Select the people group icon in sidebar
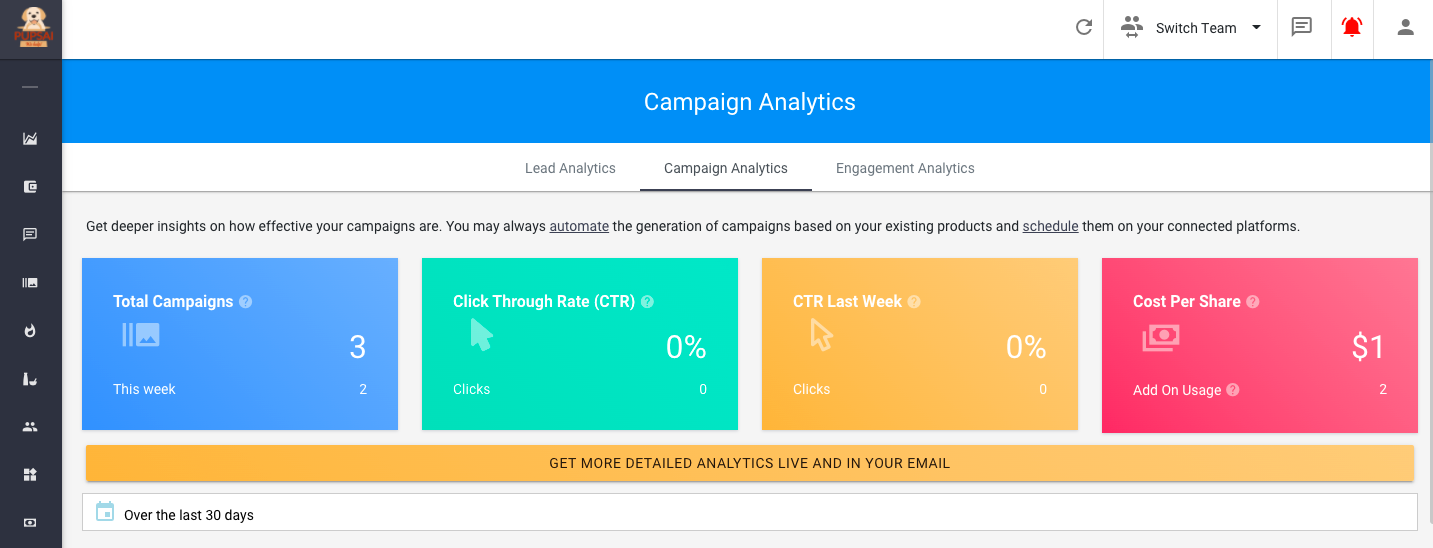 coord(30,427)
